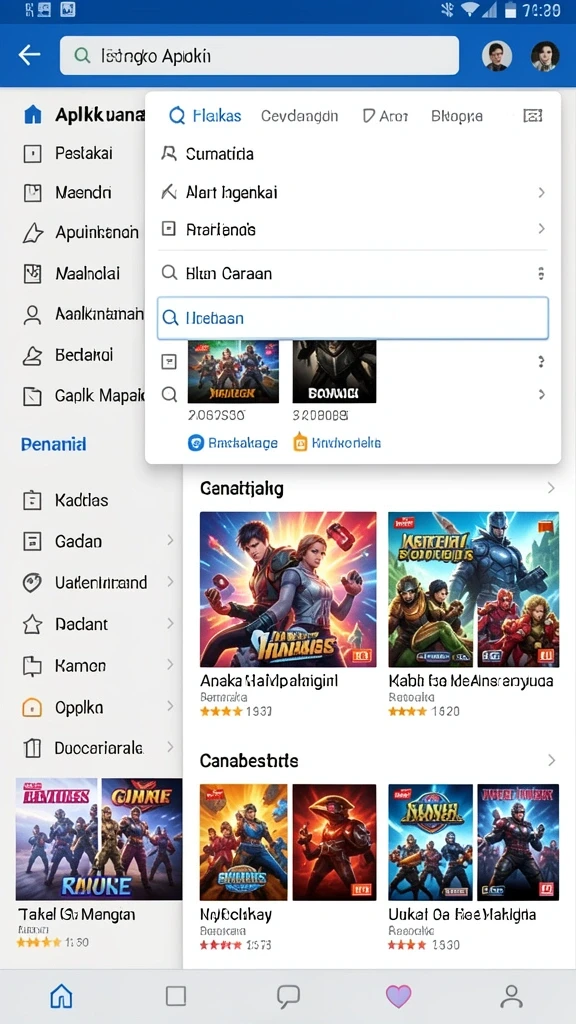Open the heart favorites icon in bottom bar
The width and height of the screenshot is (576, 1024).
398,996
